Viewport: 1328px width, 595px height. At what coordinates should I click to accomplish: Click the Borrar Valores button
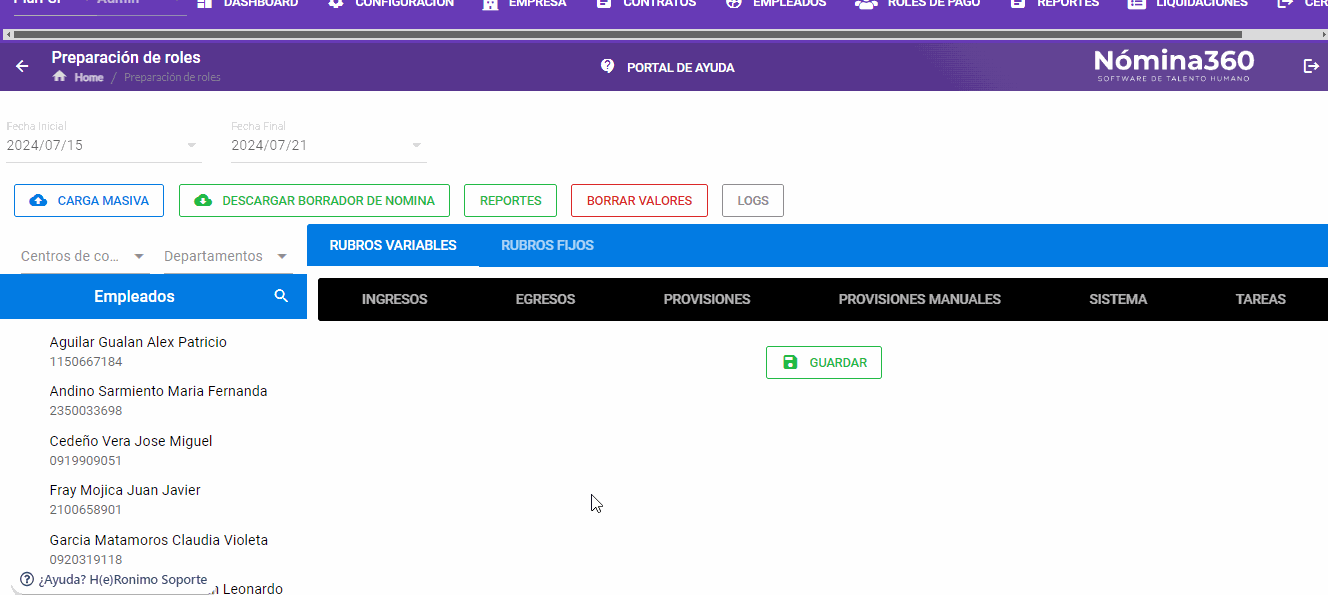pyautogui.click(x=639, y=200)
